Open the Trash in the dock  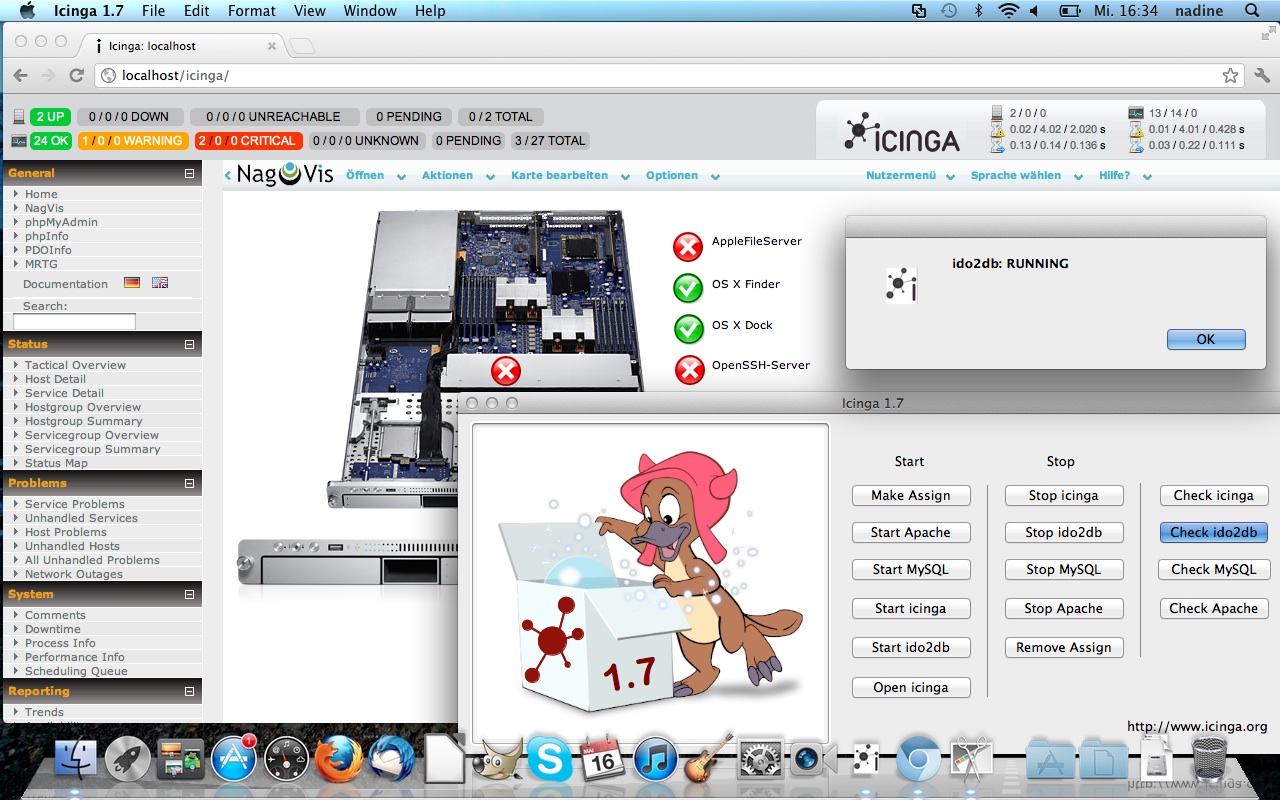point(1210,758)
